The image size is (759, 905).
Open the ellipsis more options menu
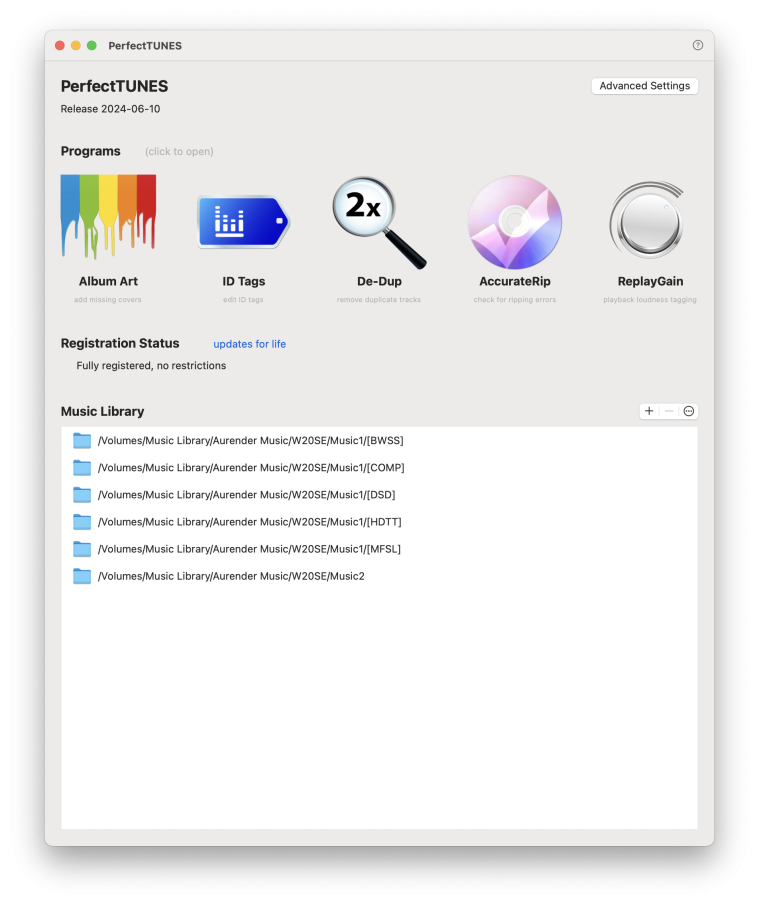point(689,411)
